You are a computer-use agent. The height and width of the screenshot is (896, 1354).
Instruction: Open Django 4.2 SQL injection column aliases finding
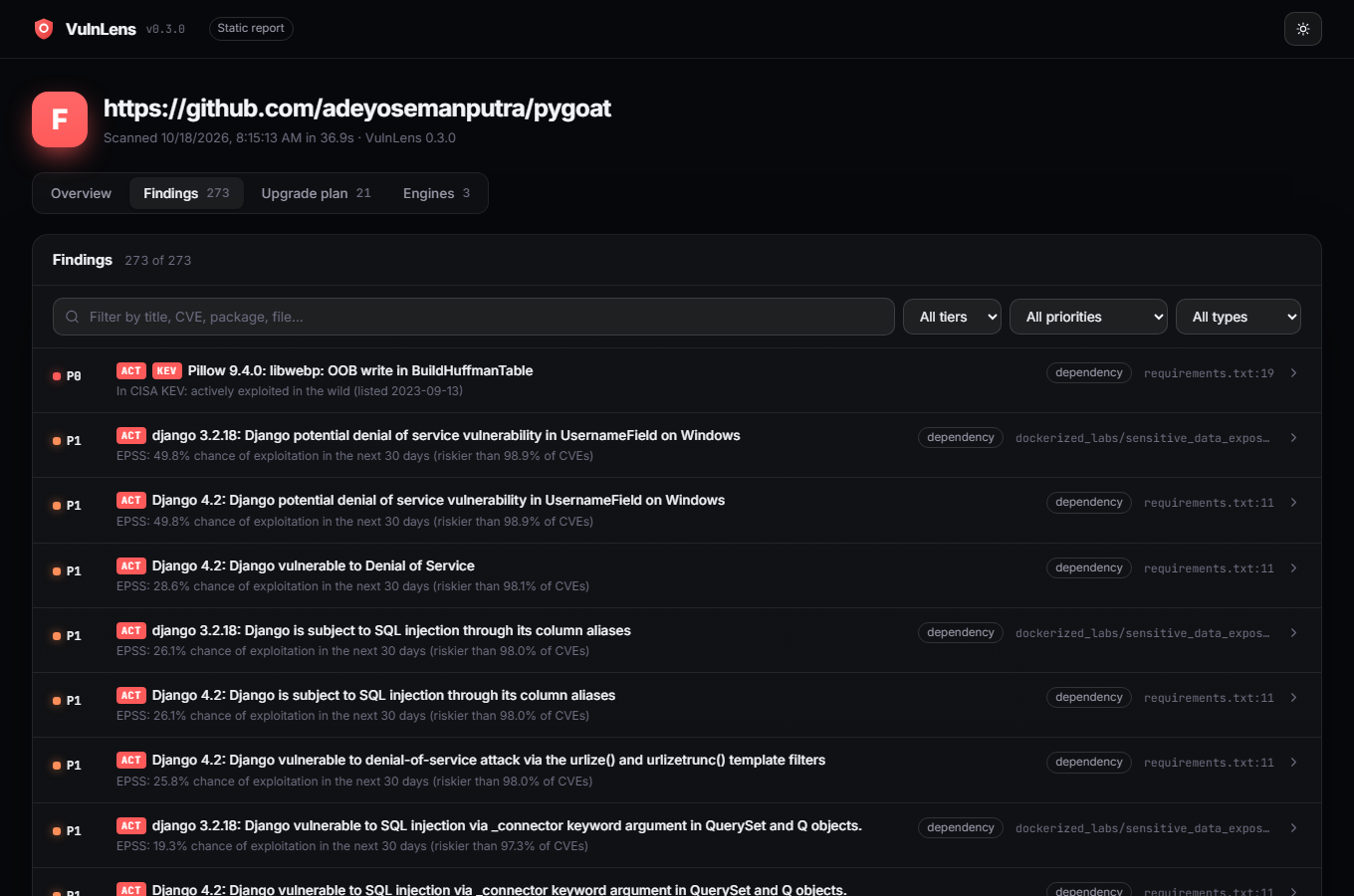coord(677,705)
